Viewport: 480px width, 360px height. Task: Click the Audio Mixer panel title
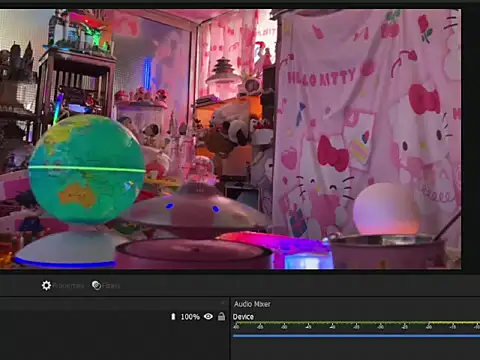tap(252, 304)
